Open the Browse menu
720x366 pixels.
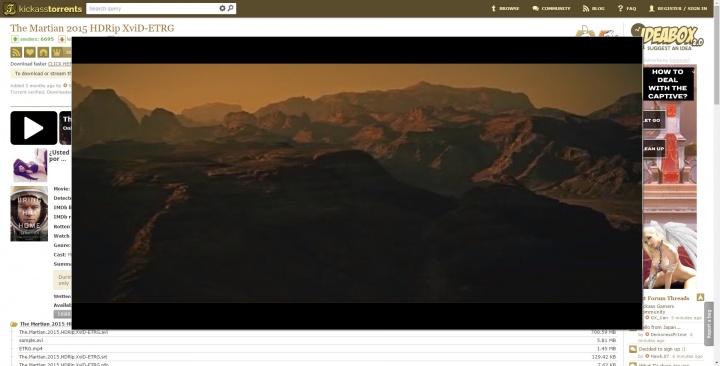click(505, 8)
